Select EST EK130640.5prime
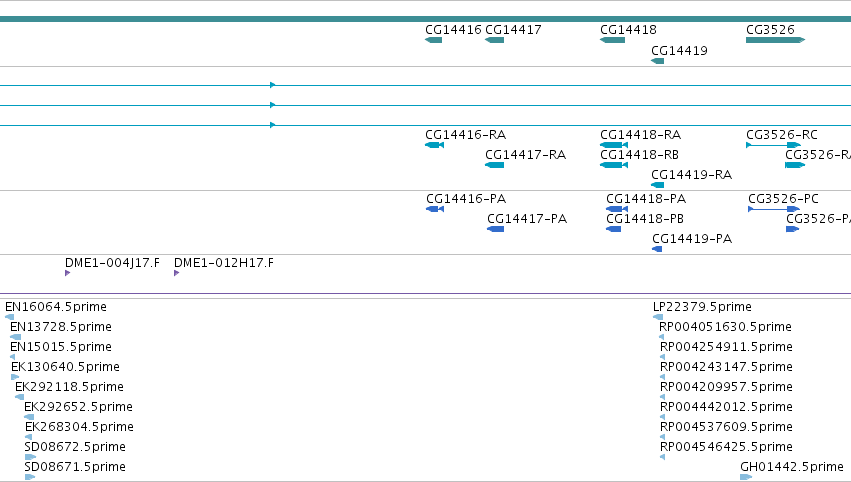 click(x=15, y=377)
